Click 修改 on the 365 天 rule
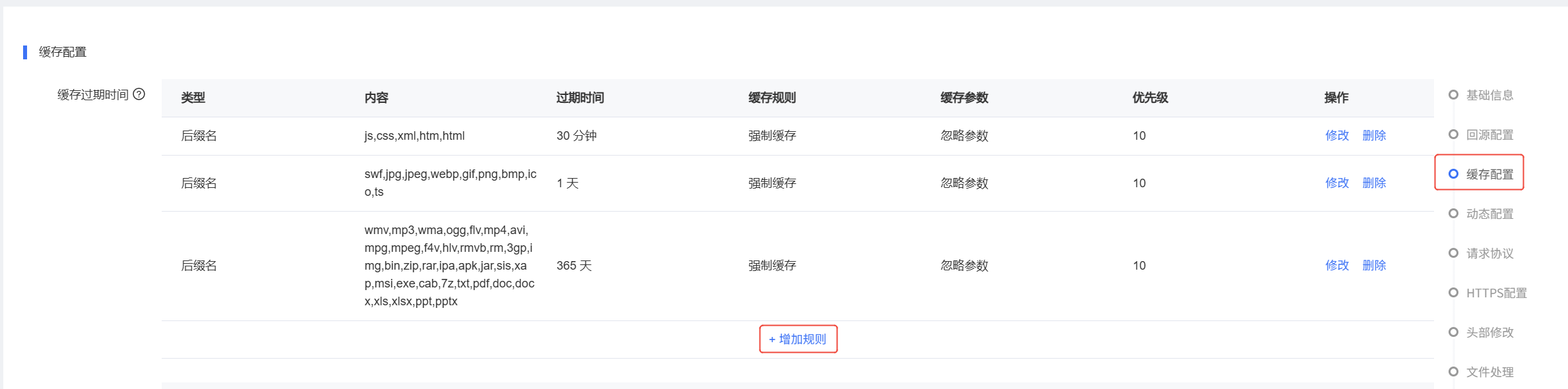This screenshot has height=389, width=1568. pyautogui.click(x=1337, y=265)
